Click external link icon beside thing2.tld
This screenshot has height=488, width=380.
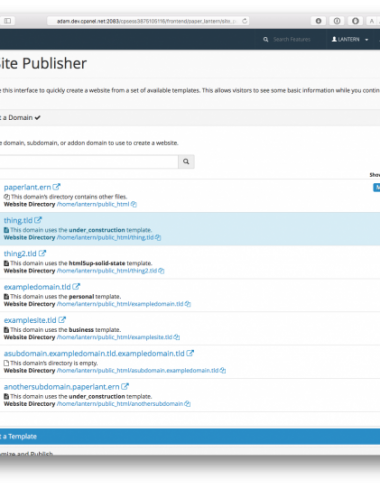42,253
